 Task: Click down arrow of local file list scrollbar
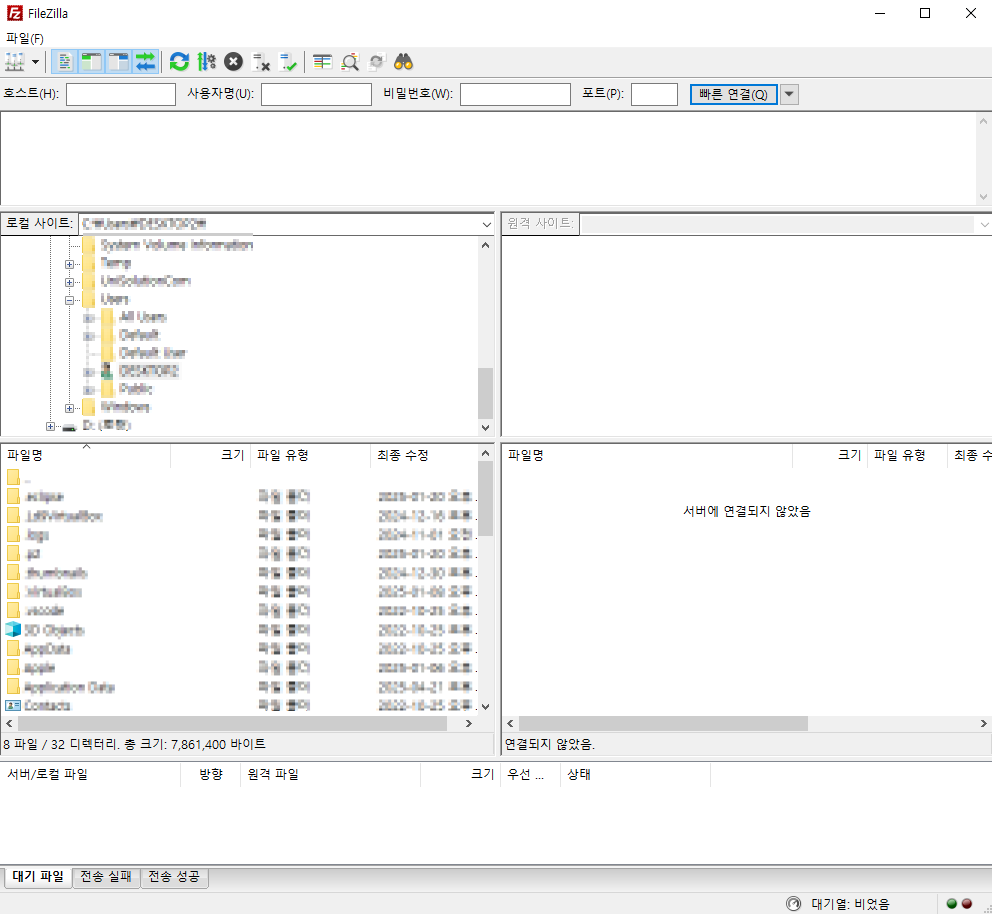tap(485, 707)
